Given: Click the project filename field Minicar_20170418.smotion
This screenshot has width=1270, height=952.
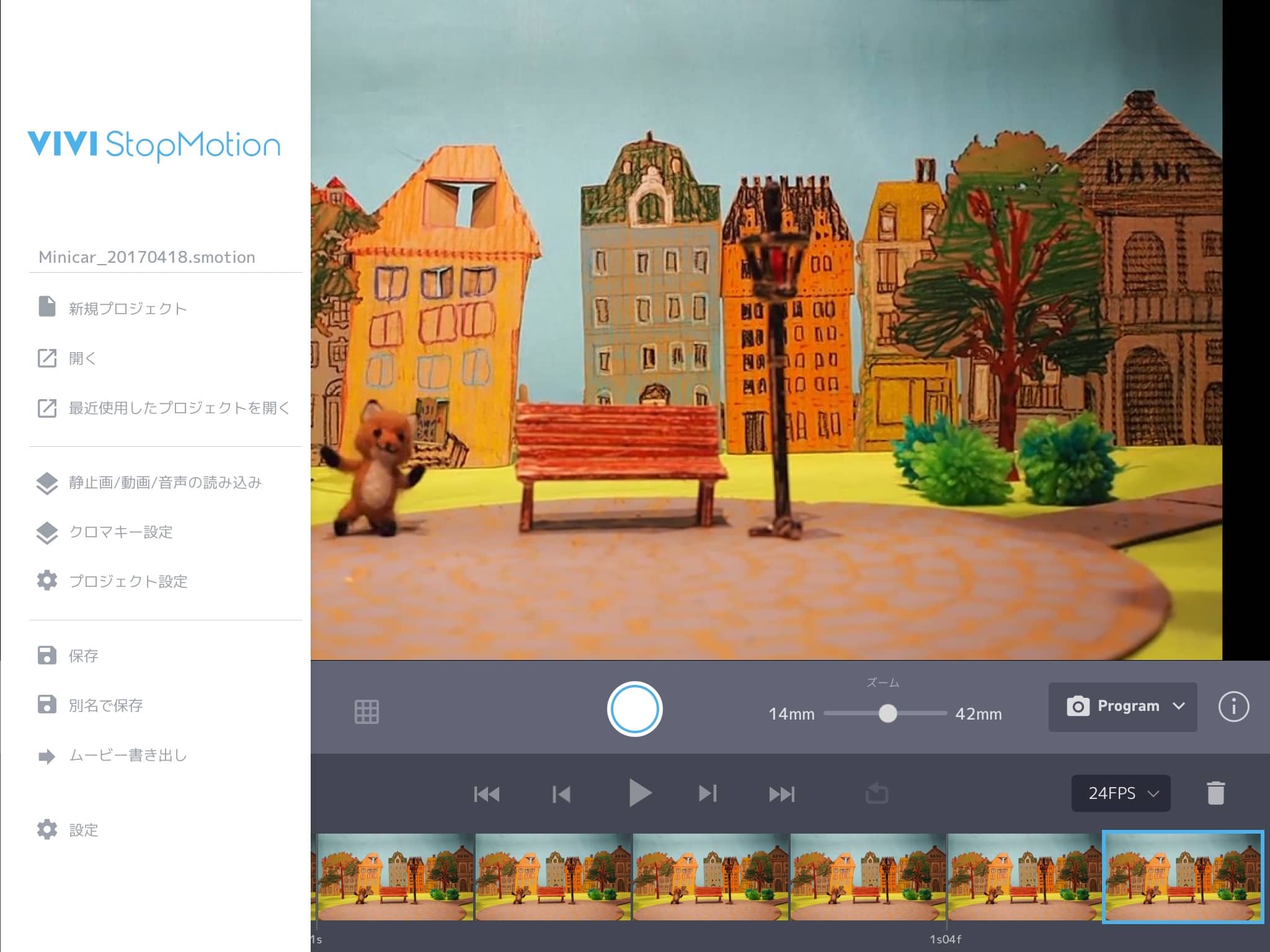Looking at the screenshot, I should coord(147,257).
